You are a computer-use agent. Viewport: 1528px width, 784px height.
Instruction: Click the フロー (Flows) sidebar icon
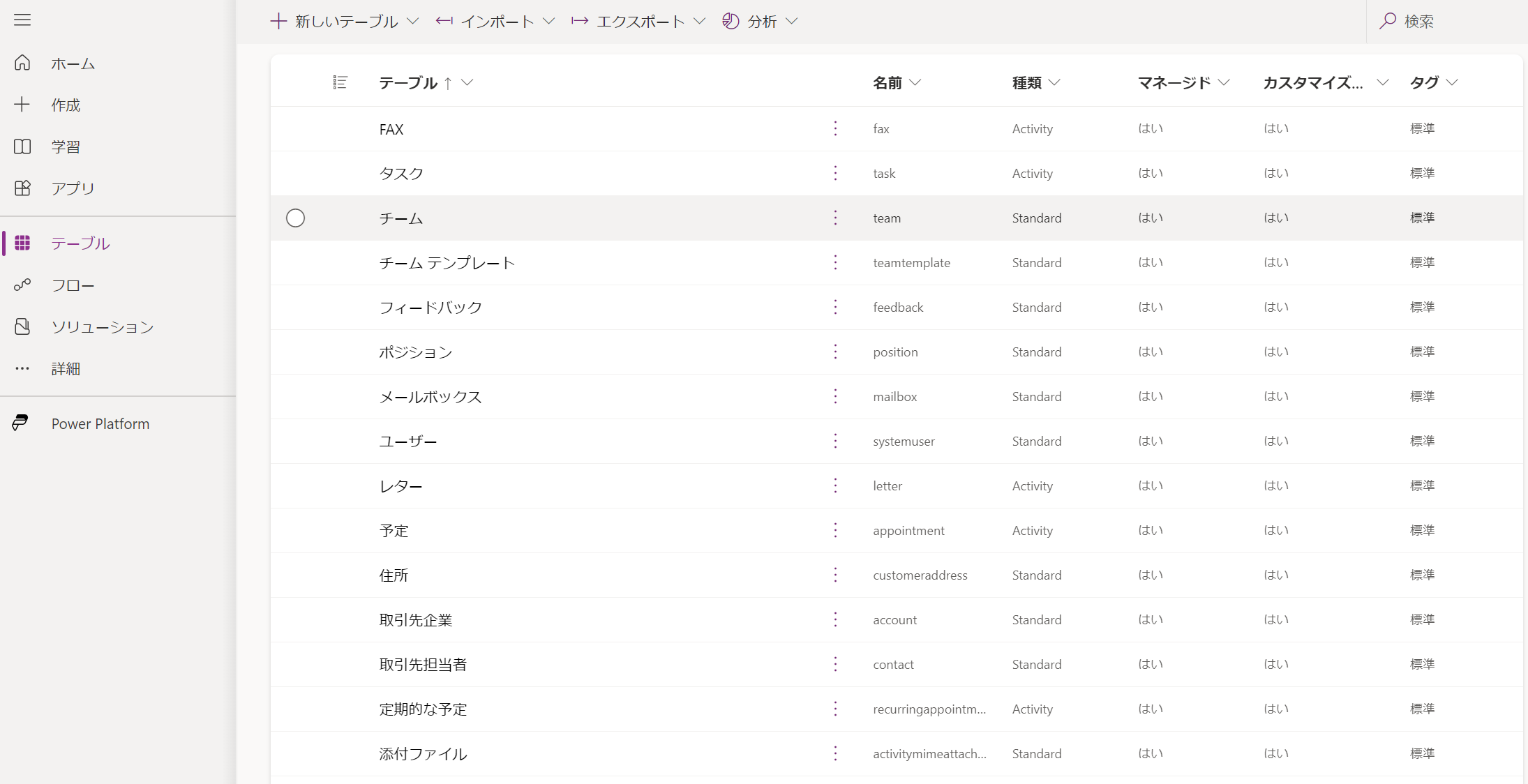[x=22, y=285]
